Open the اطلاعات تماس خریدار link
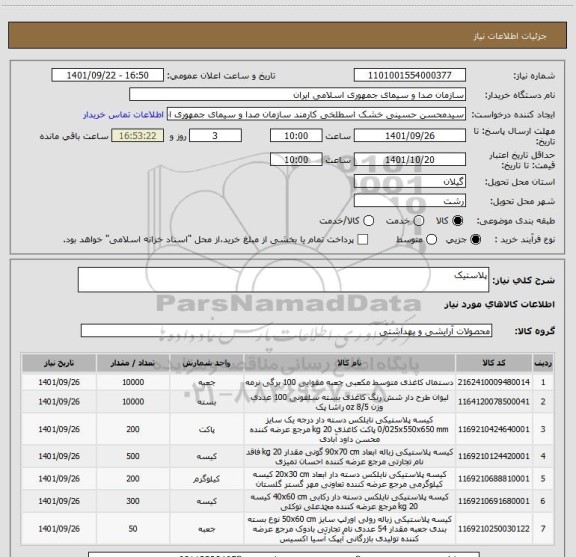The height and width of the screenshot is (557, 576). (x=123, y=115)
